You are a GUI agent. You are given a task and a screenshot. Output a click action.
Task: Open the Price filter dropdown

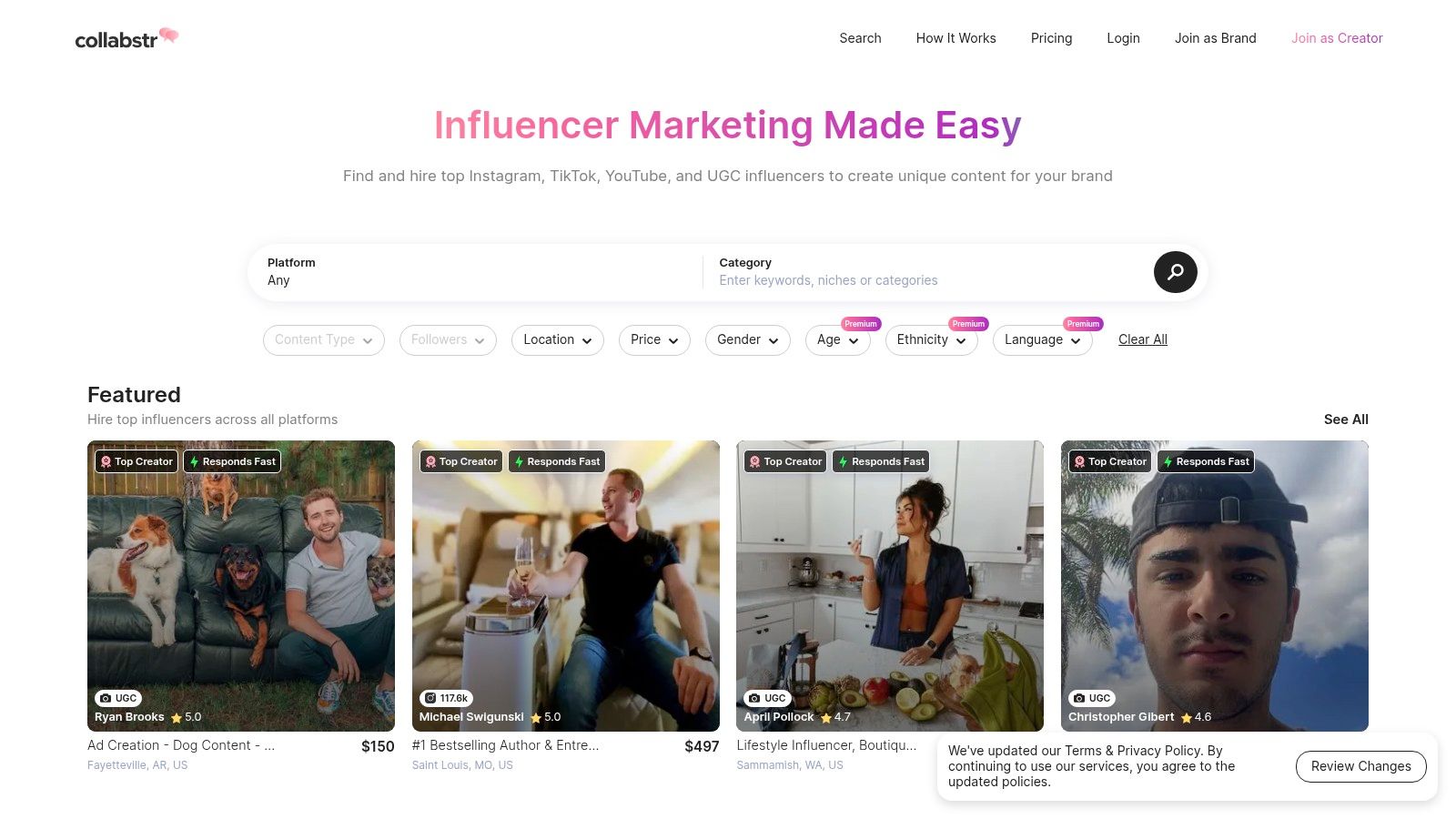click(654, 339)
